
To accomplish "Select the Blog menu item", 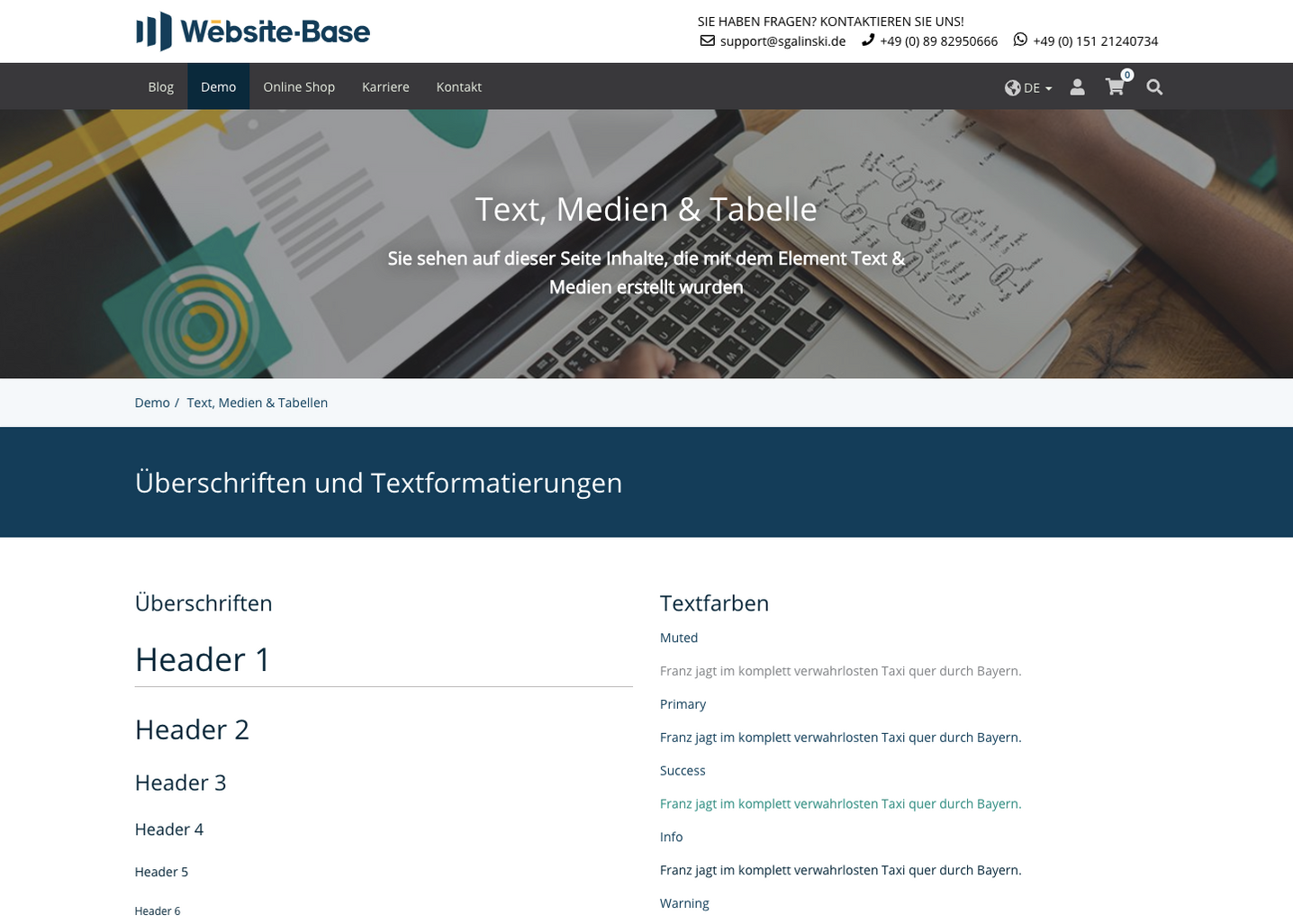I will [x=160, y=86].
